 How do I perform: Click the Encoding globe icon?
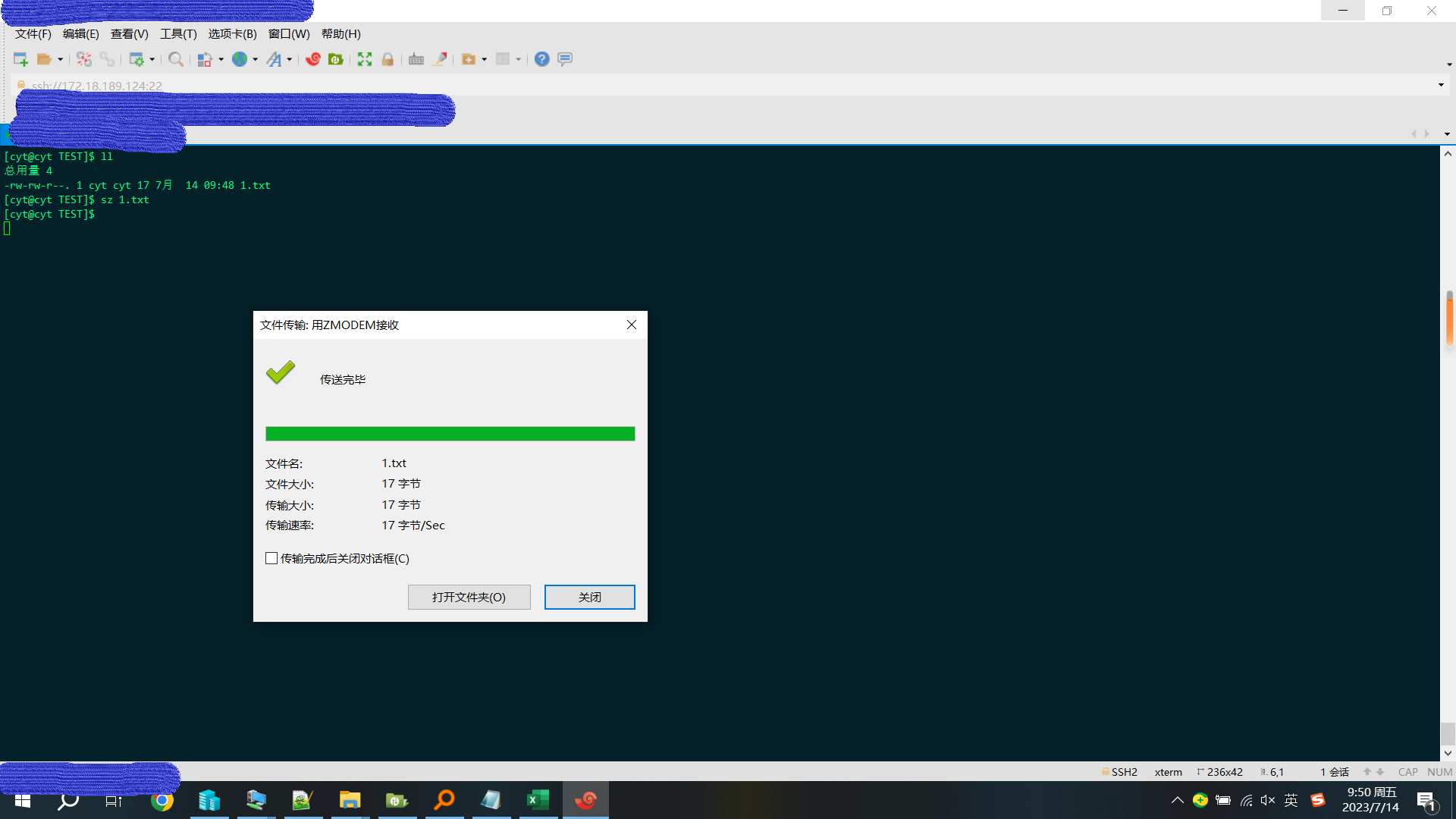pos(240,59)
